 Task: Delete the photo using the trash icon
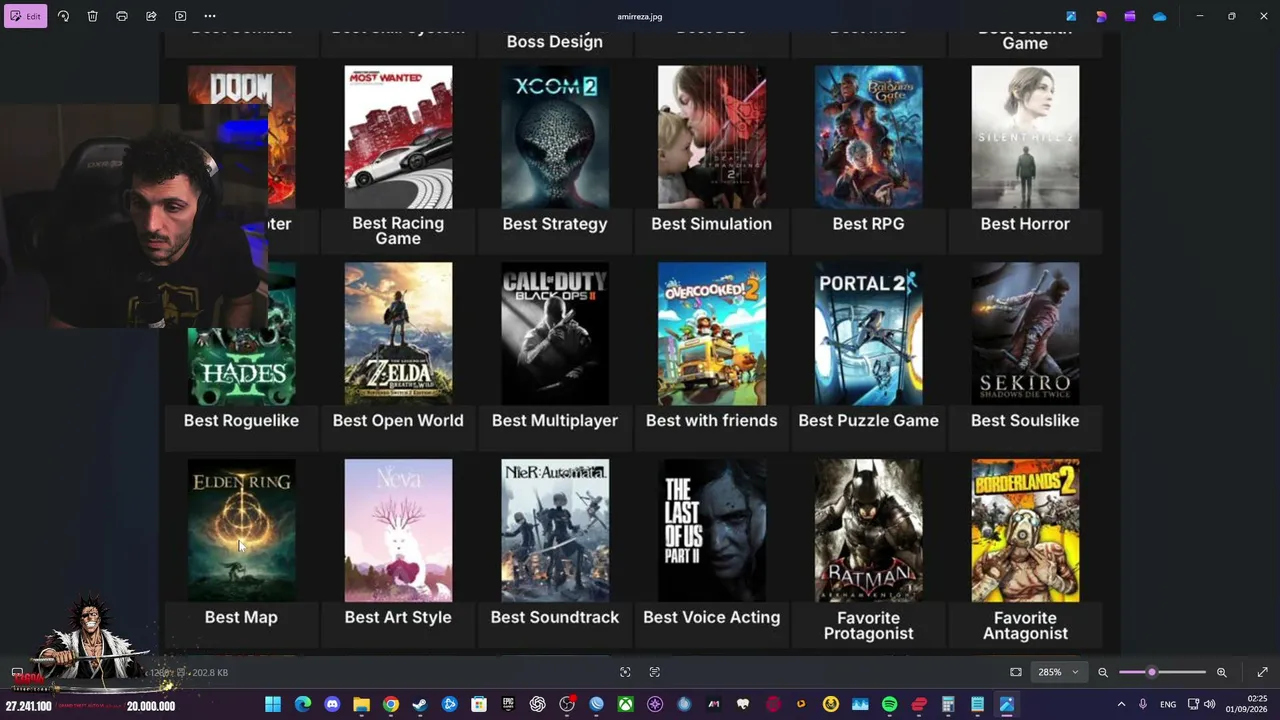tap(92, 16)
